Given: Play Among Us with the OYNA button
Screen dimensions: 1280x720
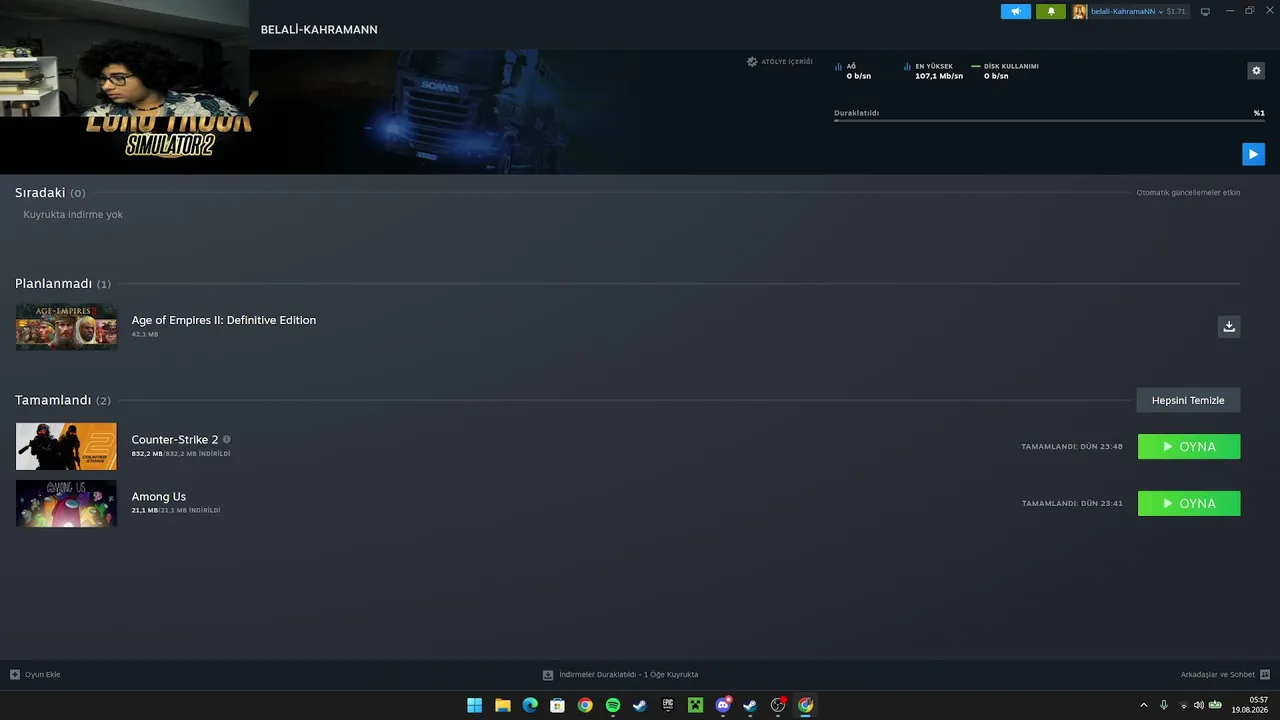Looking at the screenshot, I should [1189, 504].
